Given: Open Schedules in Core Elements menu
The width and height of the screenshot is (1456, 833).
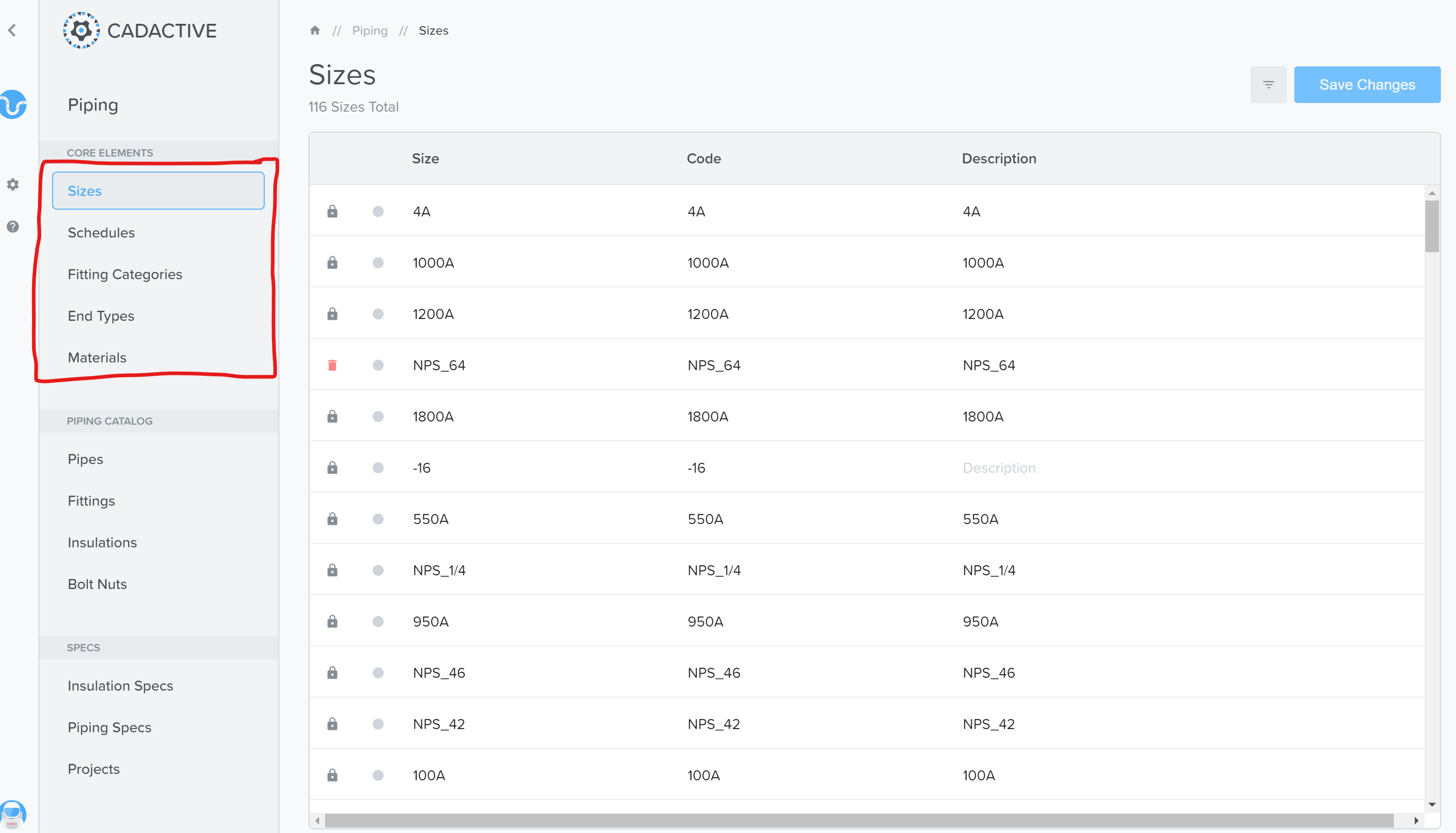Looking at the screenshot, I should coord(101,233).
